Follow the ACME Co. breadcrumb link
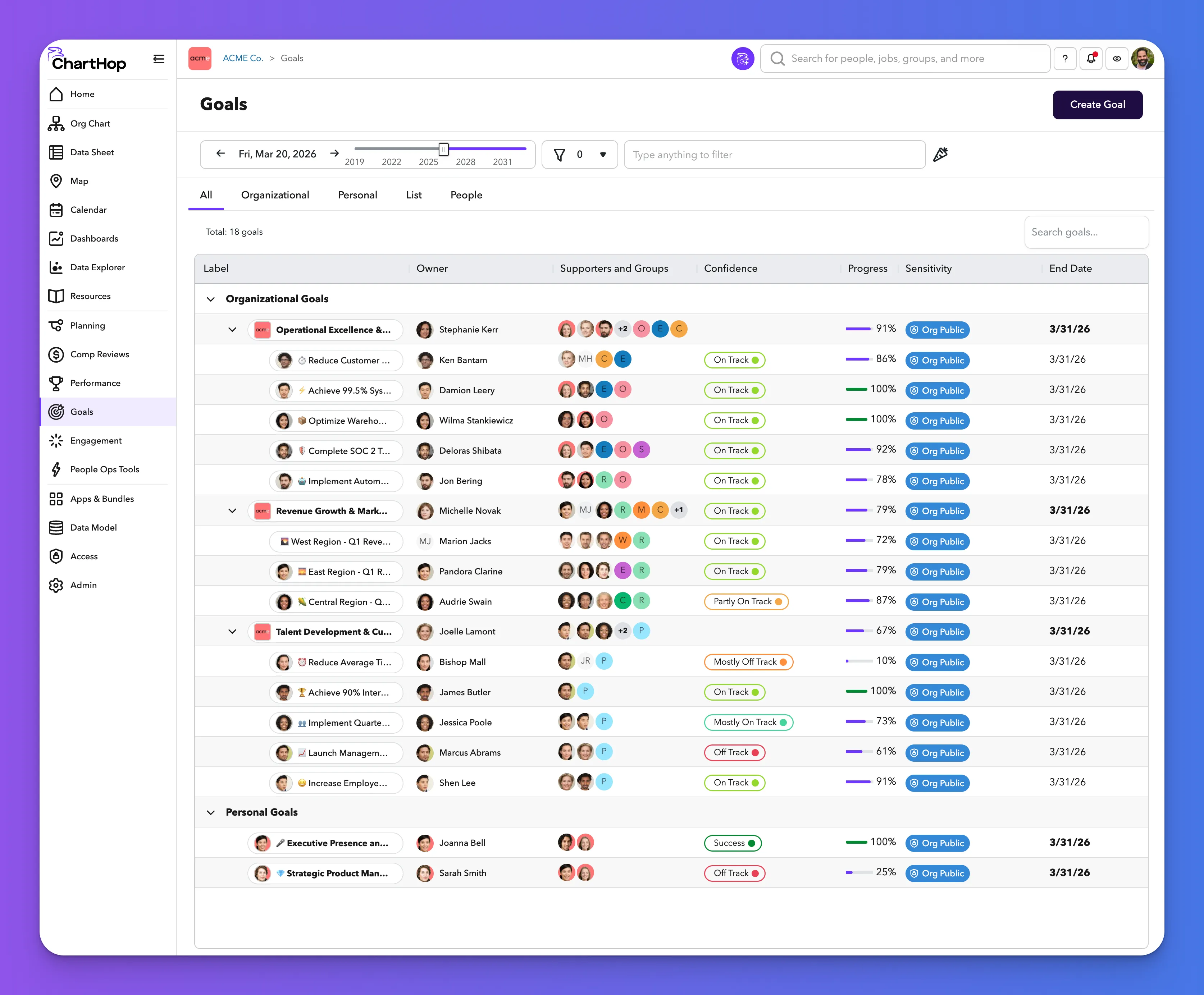 pyautogui.click(x=242, y=58)
